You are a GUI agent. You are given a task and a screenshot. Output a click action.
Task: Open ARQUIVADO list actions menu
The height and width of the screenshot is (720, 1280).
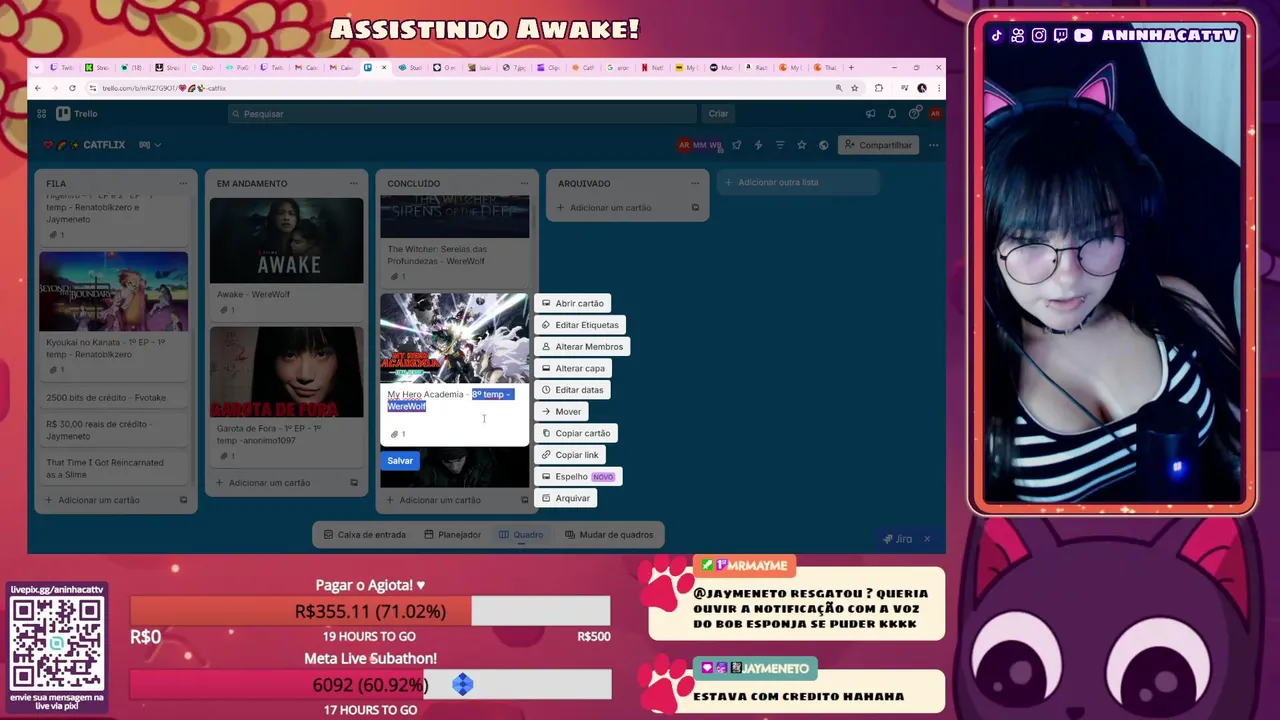695,183
